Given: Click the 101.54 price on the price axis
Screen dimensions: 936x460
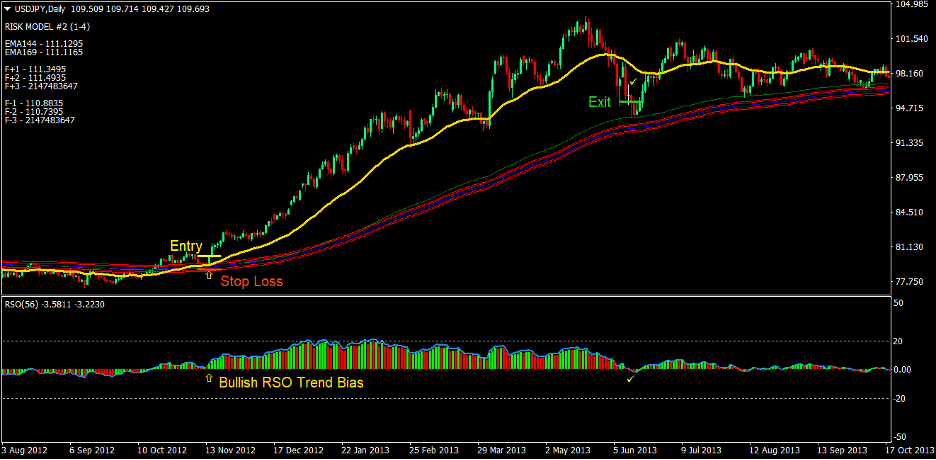Looking at the screenshot, I should click(910, 38).
